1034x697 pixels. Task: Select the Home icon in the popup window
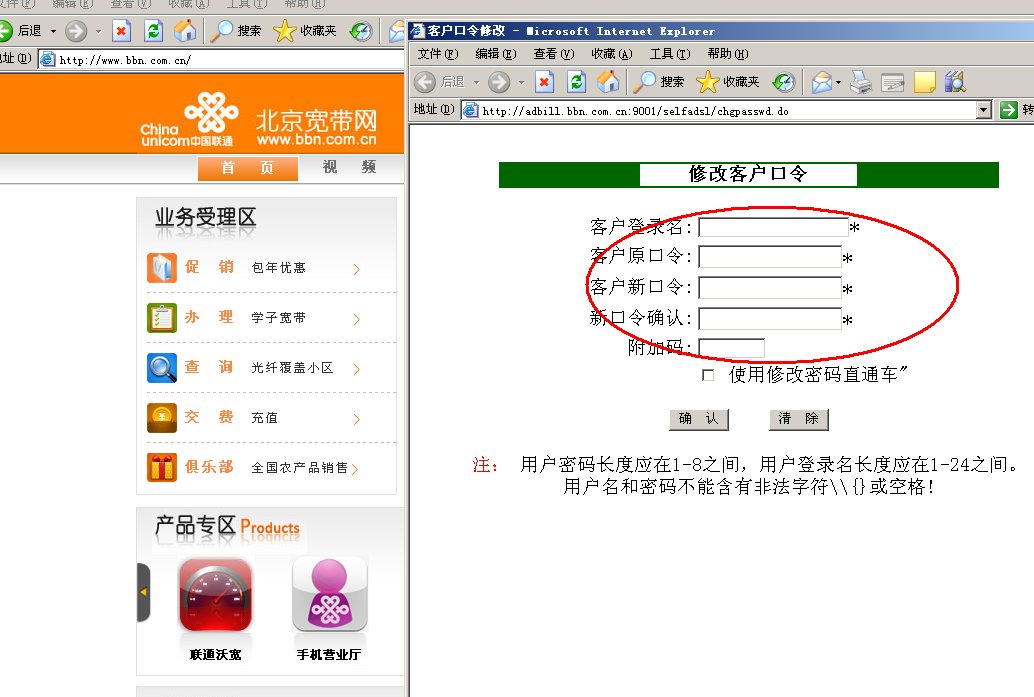pyautogui.click(x=608, y=82)
